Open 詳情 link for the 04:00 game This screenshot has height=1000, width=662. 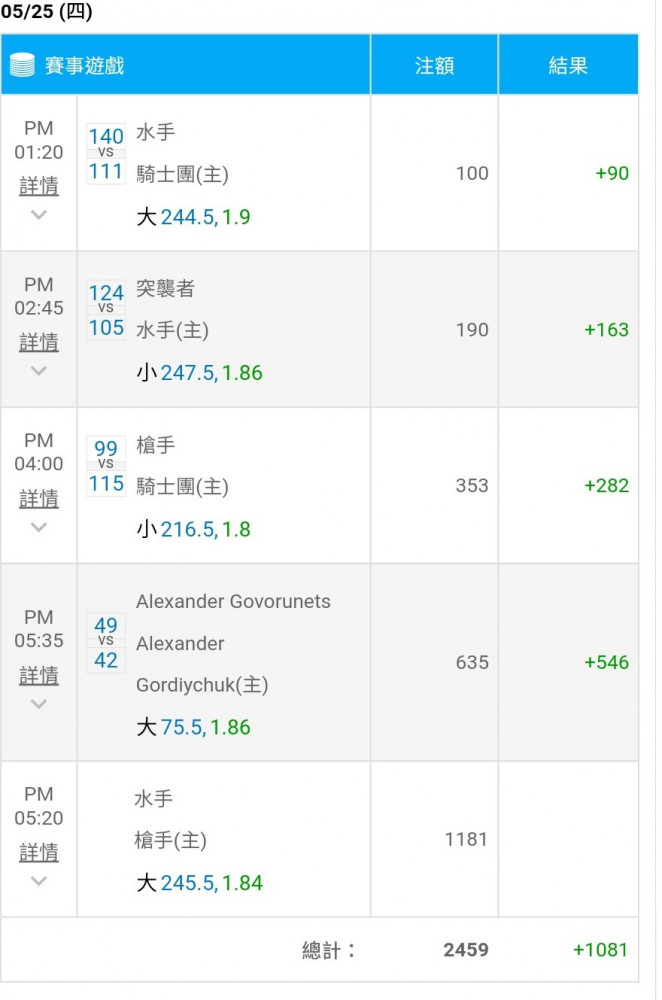point(39,499)
